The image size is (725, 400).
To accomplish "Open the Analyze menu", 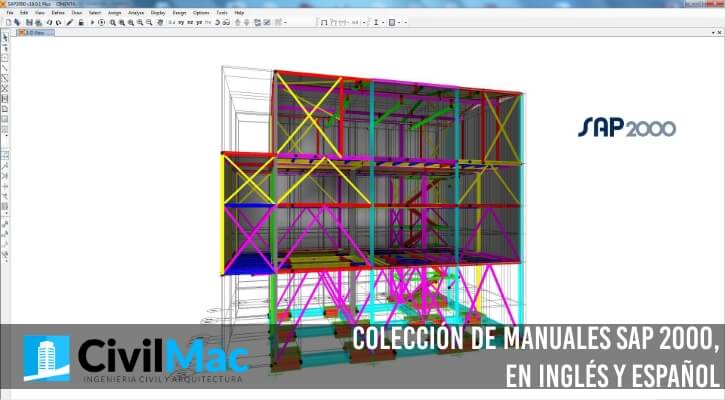I will pyautogui.click(x=134, y=13).
